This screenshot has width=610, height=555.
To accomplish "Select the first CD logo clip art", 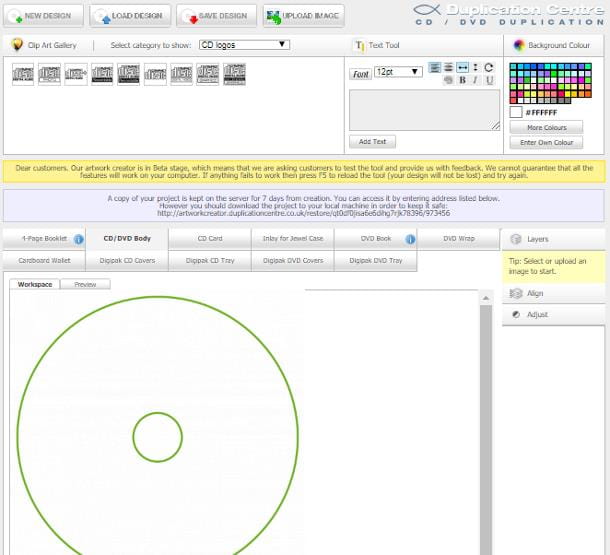I will (23, 74).
